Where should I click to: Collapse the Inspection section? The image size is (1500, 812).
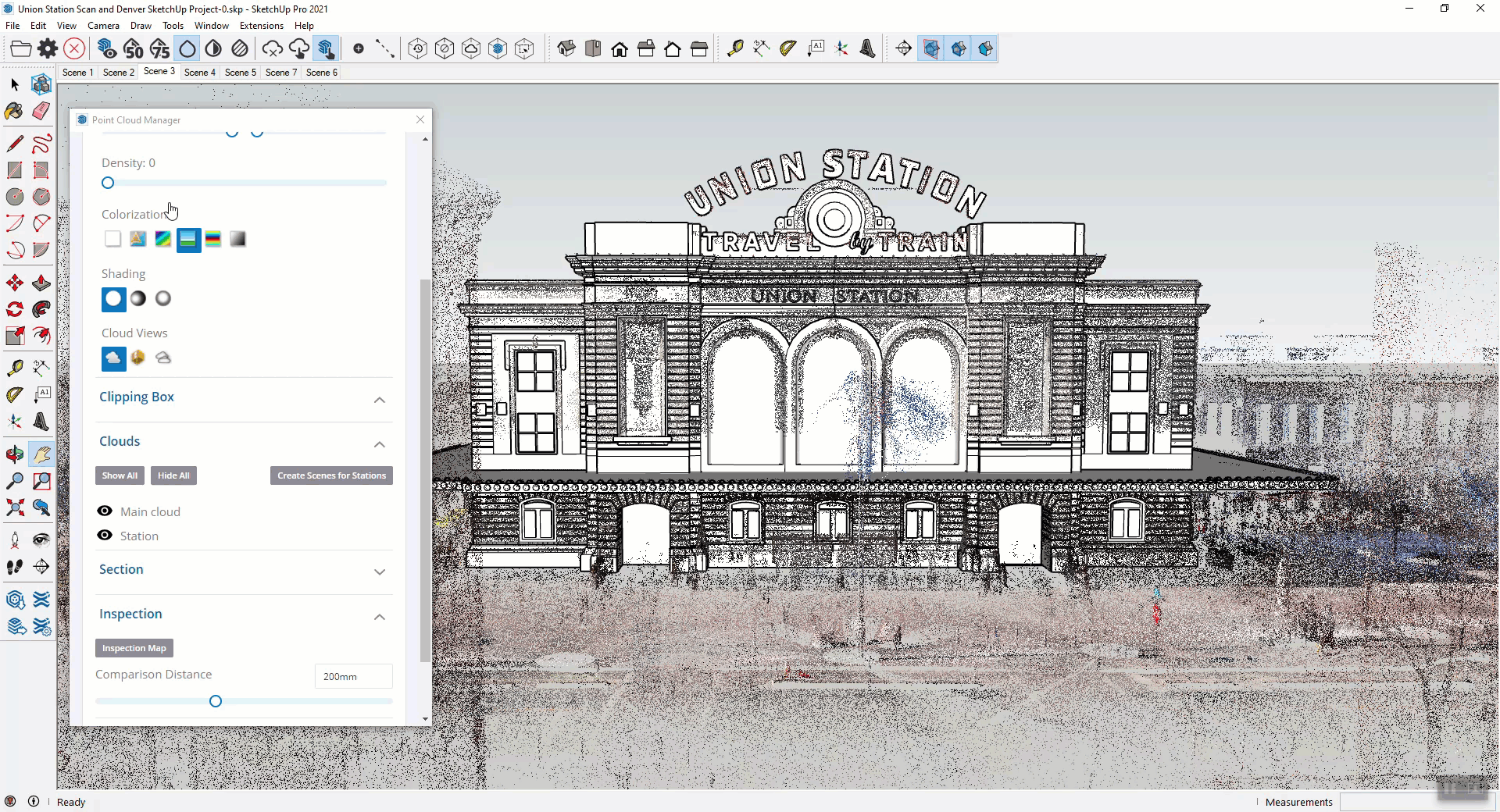pyautogui.click(x=379, y=617)
